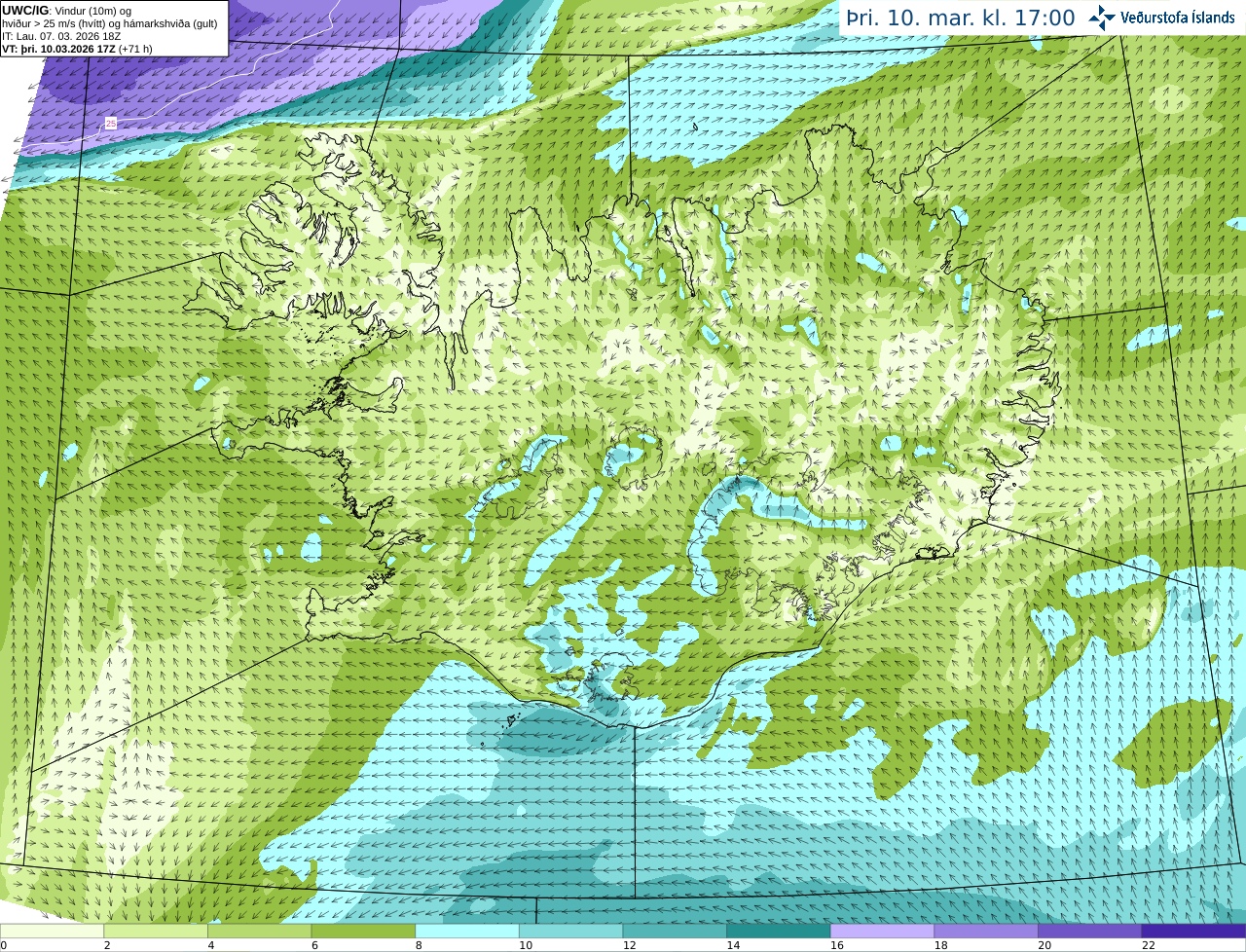Click the date label 'Þri. 10. mar. kl. 17:00'
This screenshot has width=1246, height=952.
click(x=960, y=18)
